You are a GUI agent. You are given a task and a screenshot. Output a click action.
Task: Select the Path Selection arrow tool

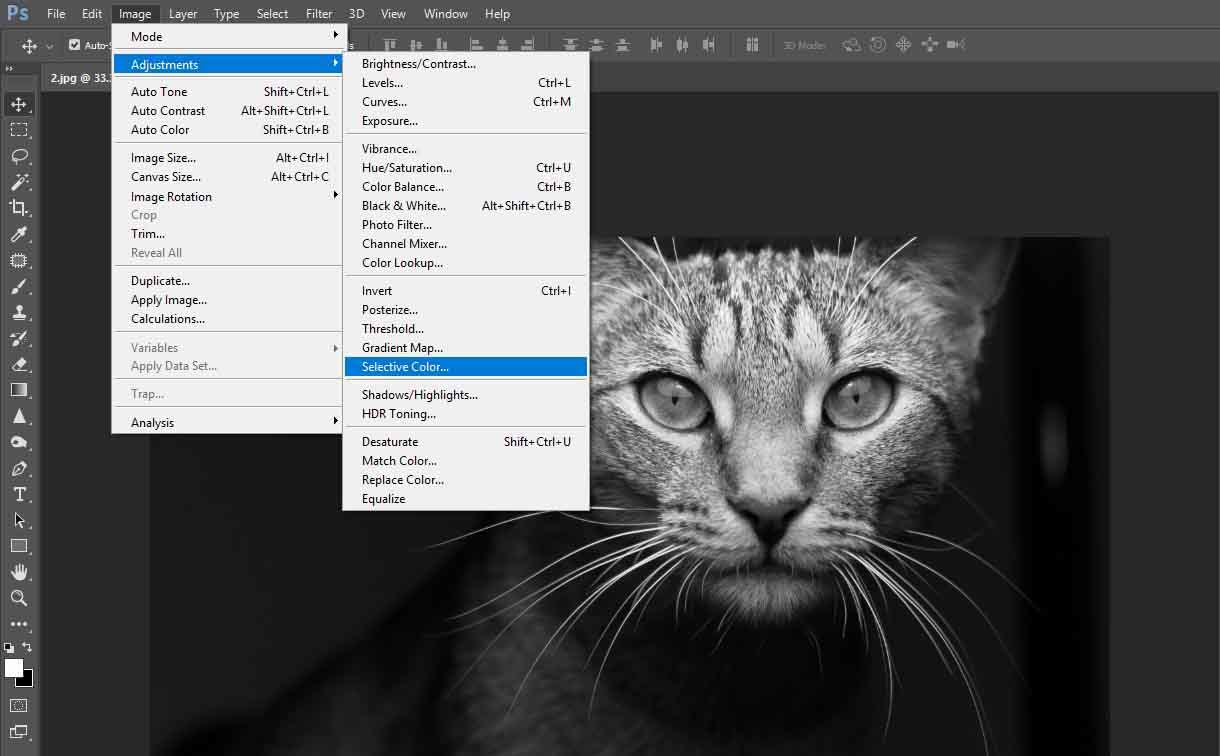click(x=19, y=520)
